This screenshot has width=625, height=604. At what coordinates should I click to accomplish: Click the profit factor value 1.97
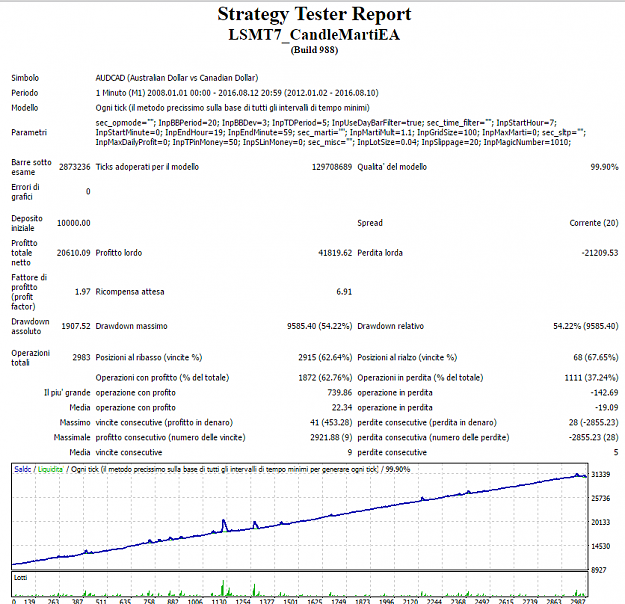click(x=83, y=292)
